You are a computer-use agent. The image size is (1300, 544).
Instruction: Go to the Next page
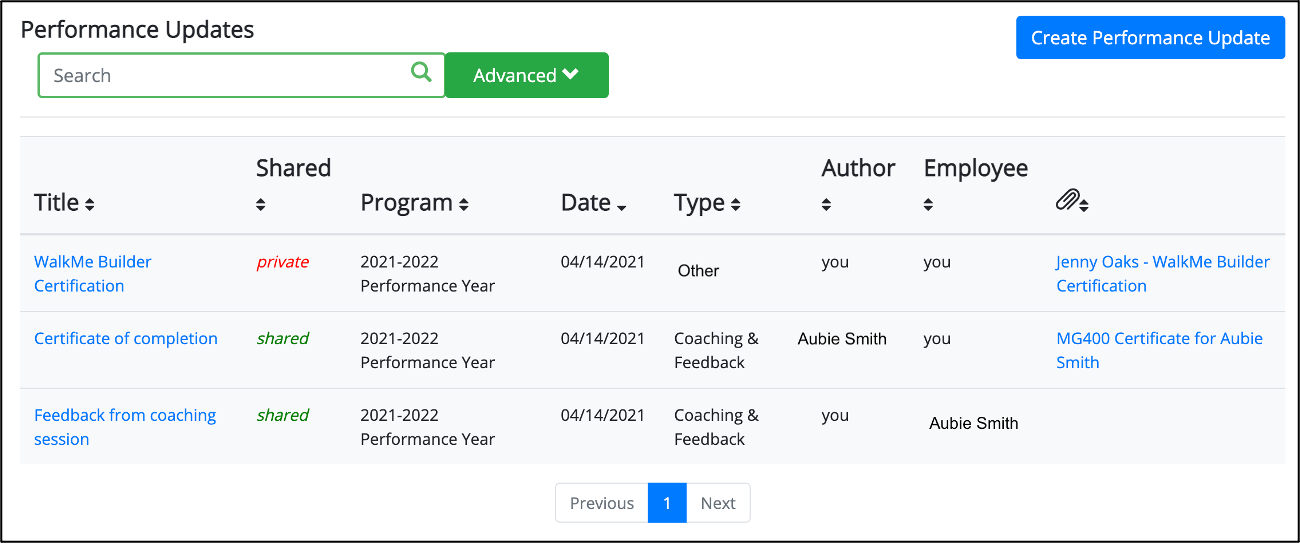click(718, 503)
